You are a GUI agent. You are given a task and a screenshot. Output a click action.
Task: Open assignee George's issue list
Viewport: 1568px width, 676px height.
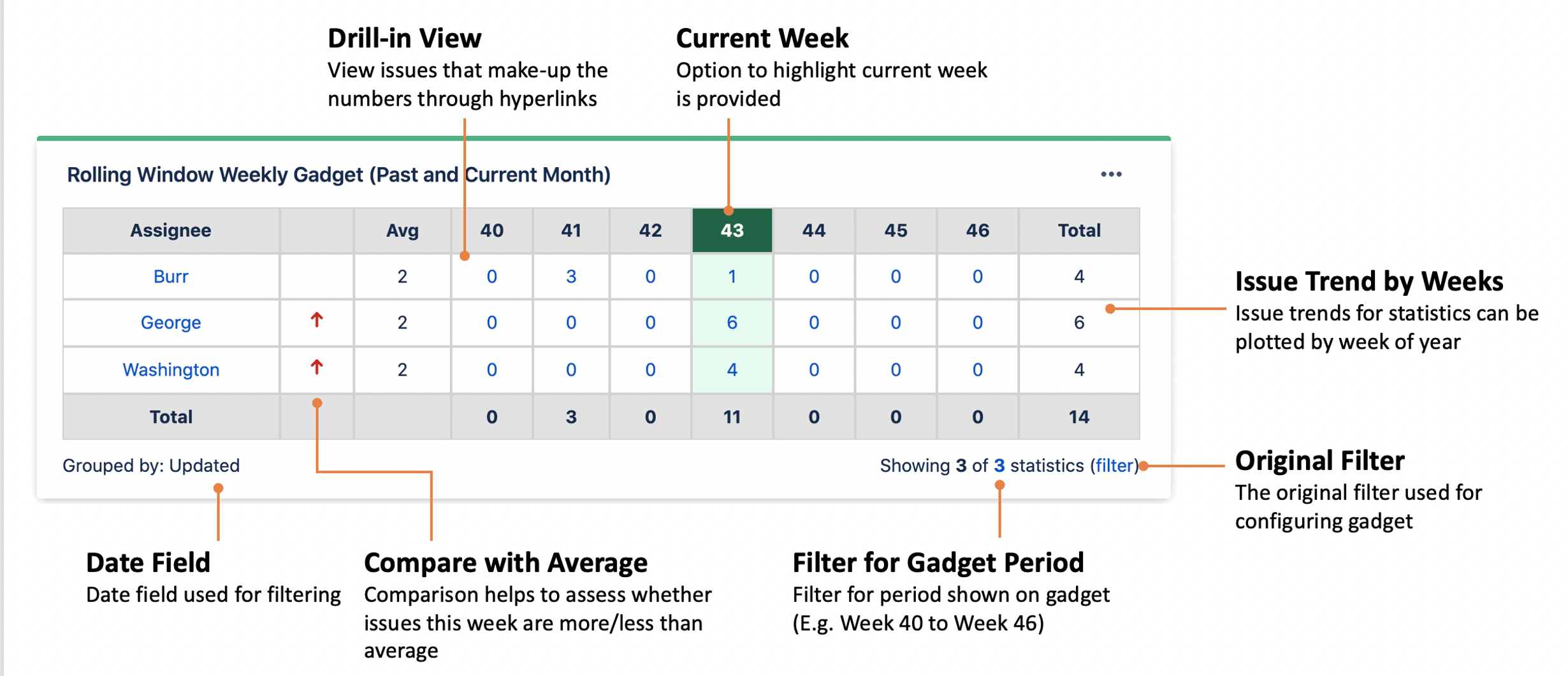[x=171, y=322]
